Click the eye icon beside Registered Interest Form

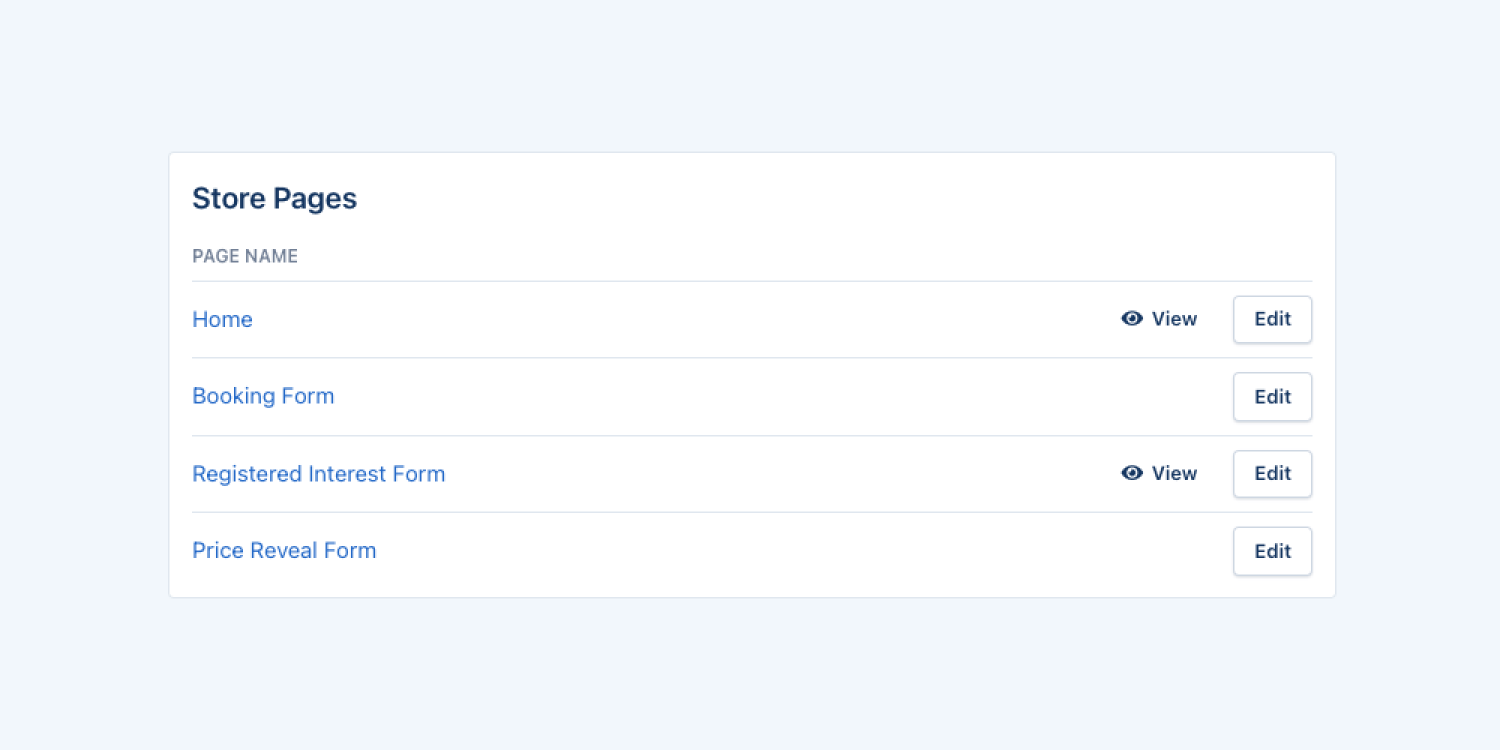click(1132, 473)
